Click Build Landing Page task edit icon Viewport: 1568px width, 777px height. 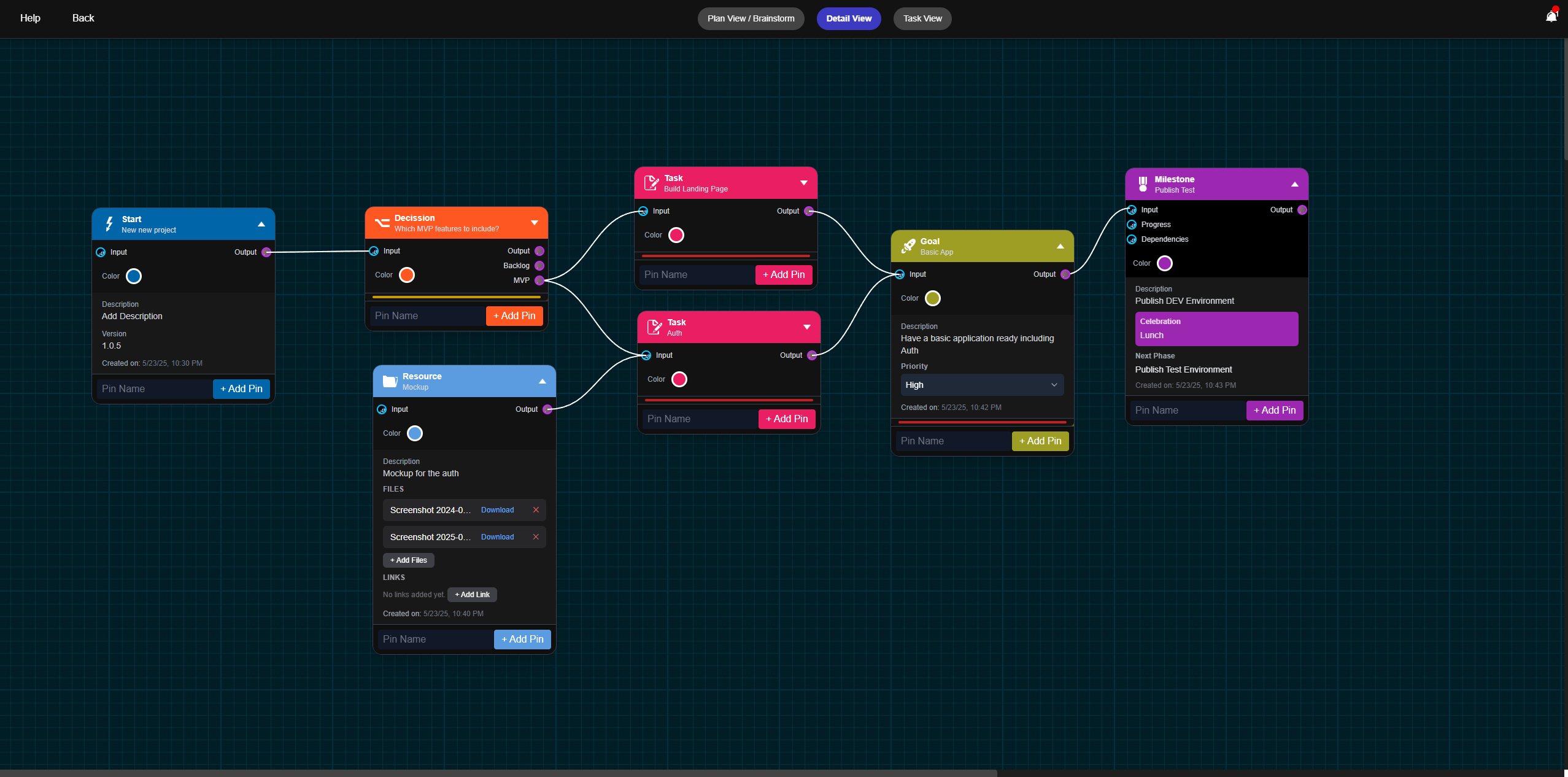coord(651,183)
